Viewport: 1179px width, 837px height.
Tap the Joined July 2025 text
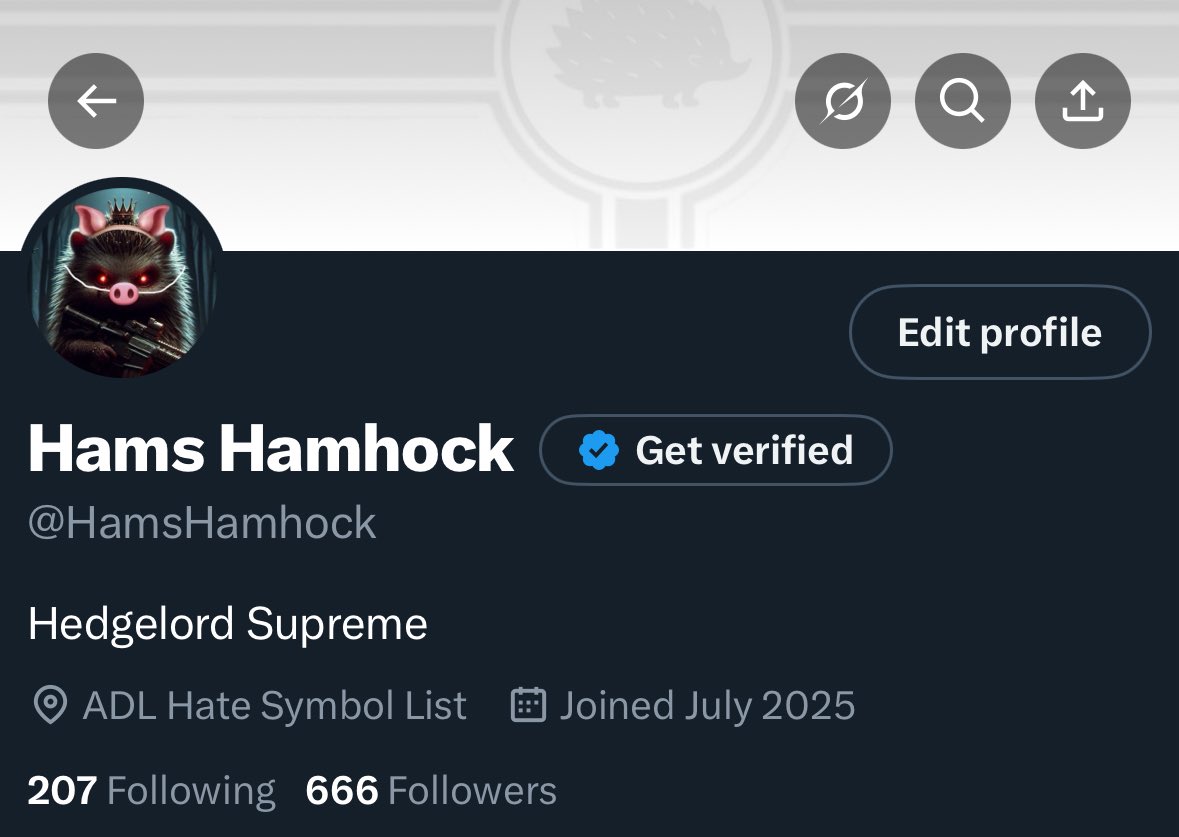click(x=708, y=705)
